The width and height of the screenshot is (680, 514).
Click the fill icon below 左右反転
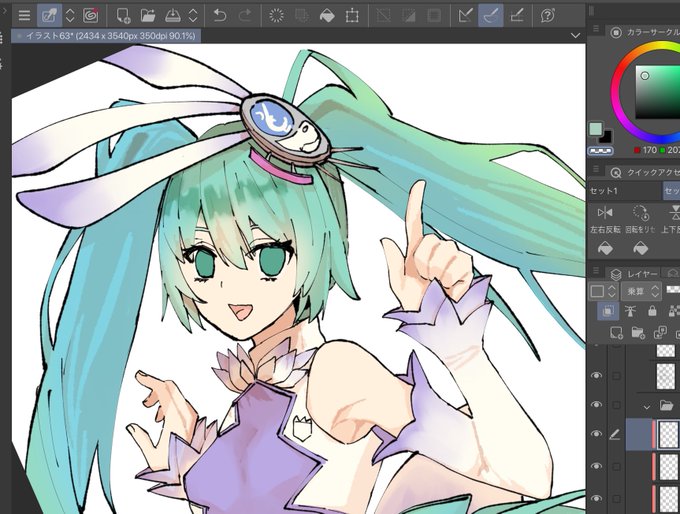[x=605, y=249]
